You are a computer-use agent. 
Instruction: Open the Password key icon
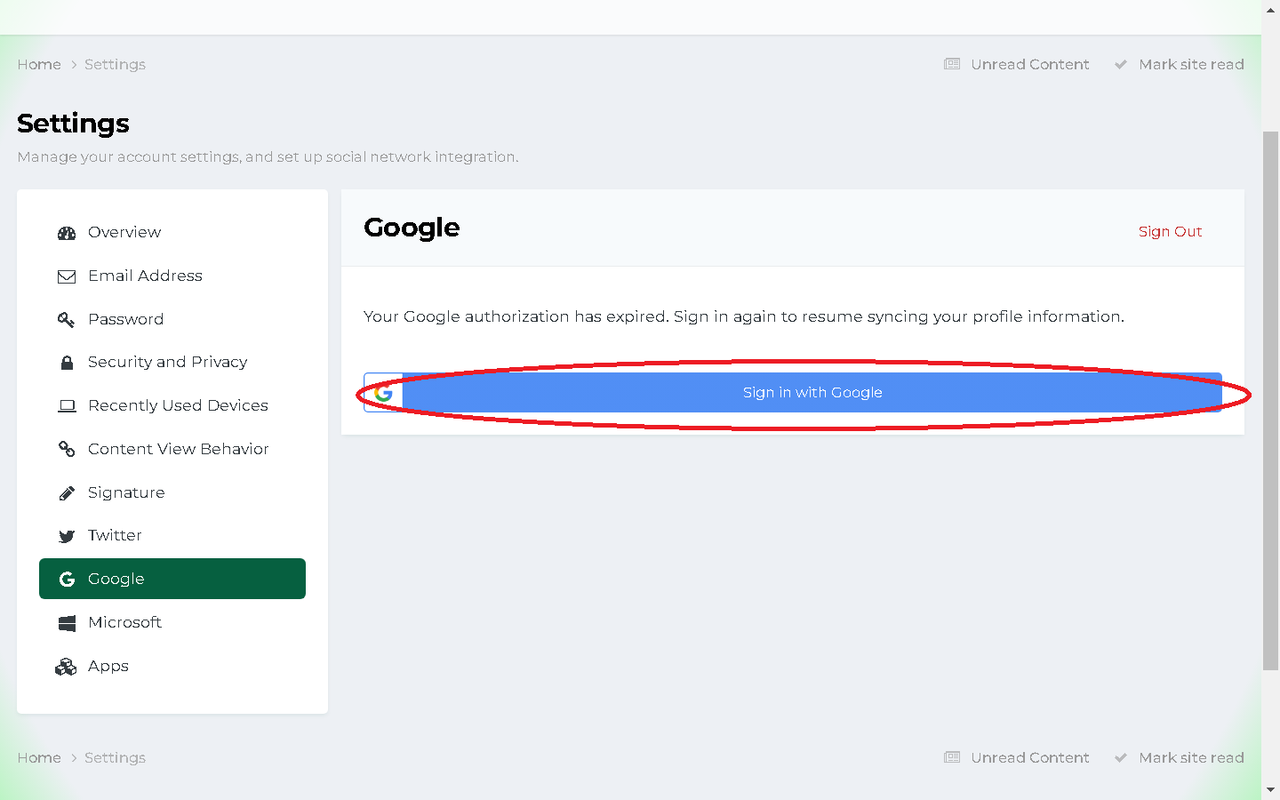[67, 320]
